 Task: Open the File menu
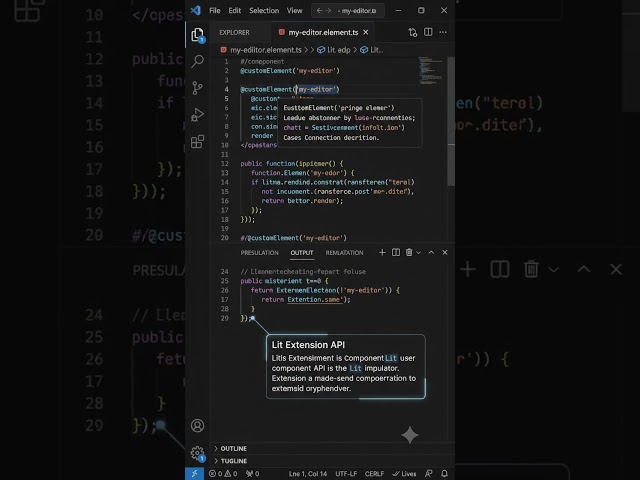tap(215, 11)
